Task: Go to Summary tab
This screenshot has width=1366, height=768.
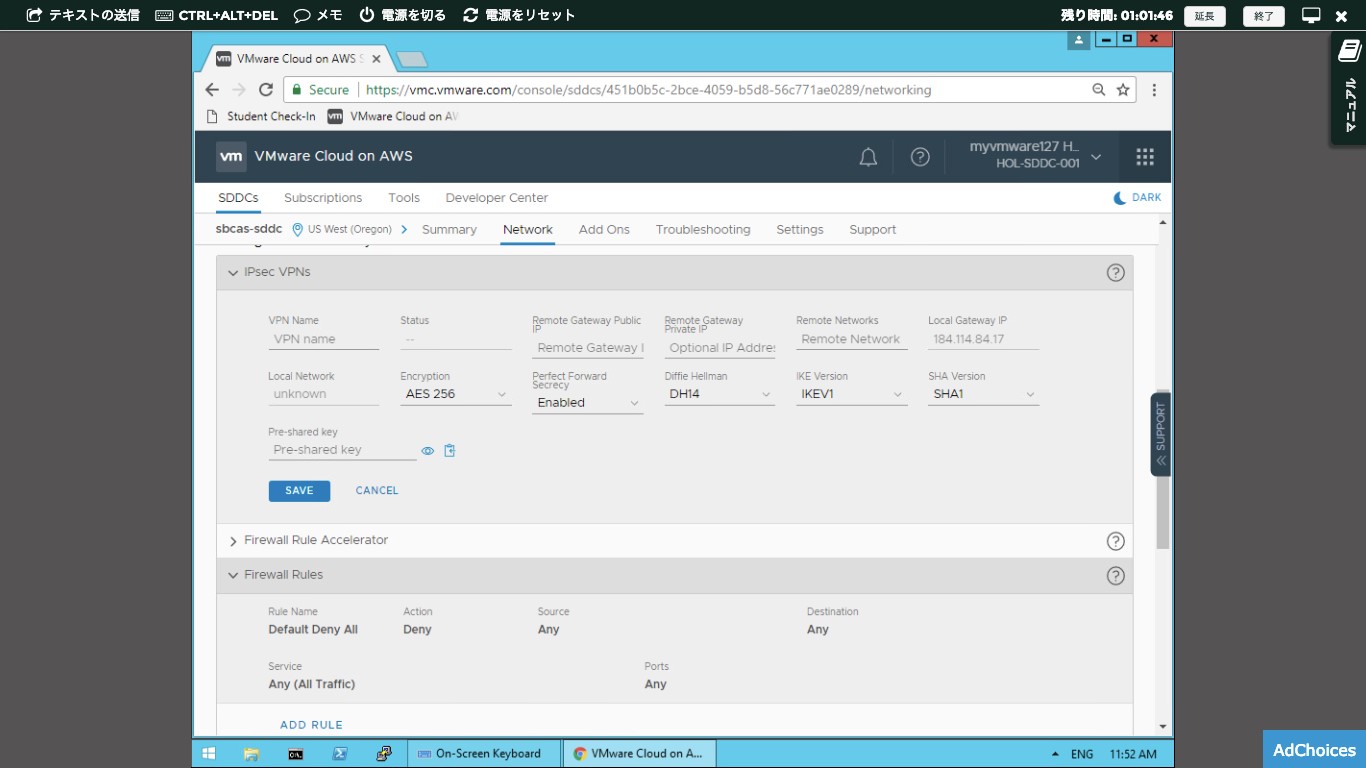Action: point(449,230)
